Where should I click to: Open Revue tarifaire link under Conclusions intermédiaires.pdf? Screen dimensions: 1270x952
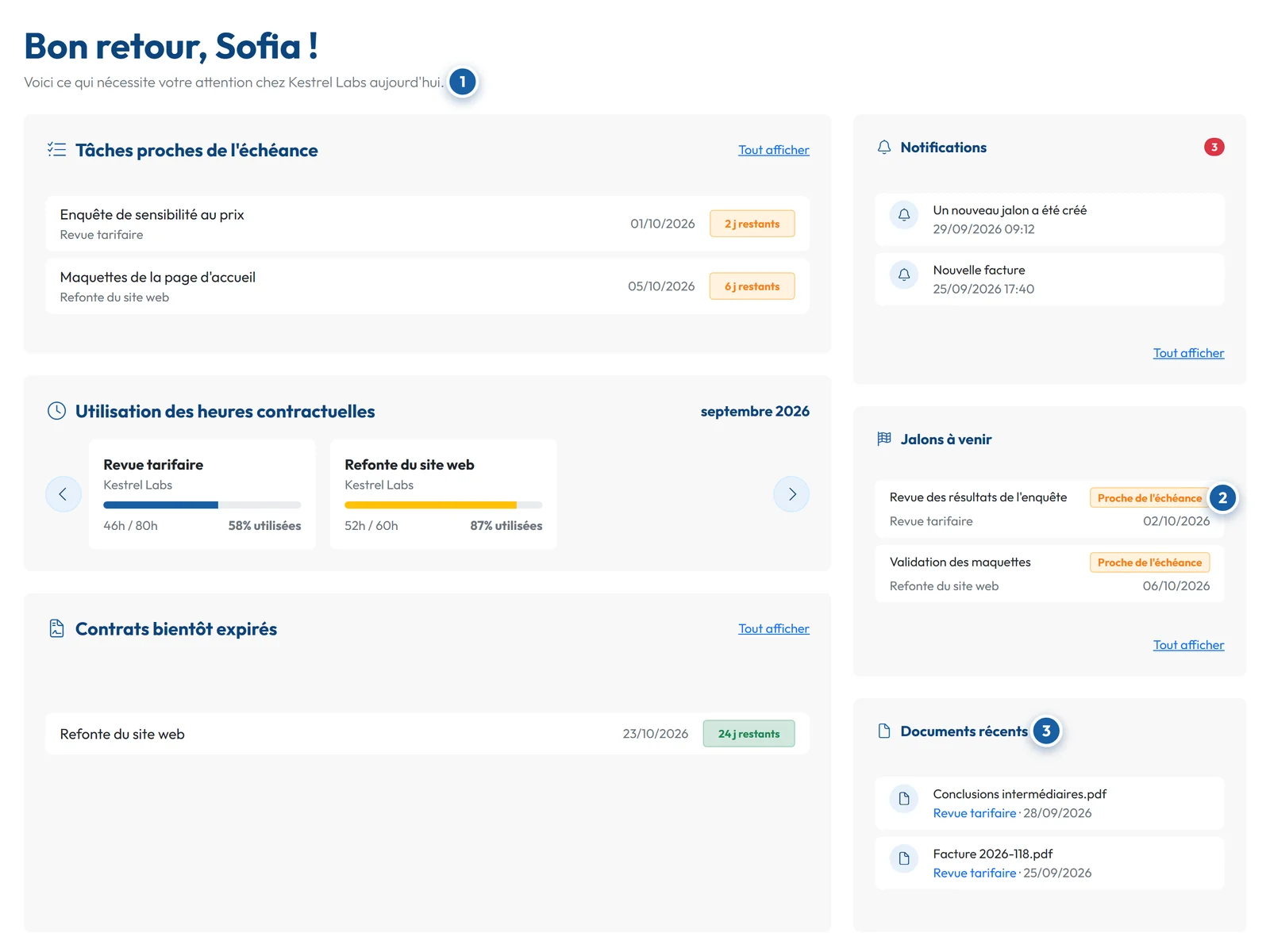(x=975, y=813)
